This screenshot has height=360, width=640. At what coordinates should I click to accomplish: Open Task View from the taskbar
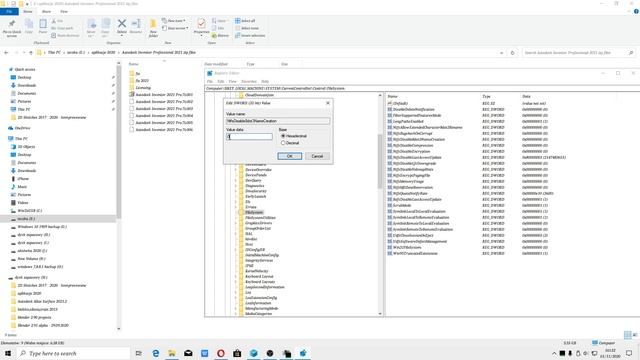click(x=139, y=353)
